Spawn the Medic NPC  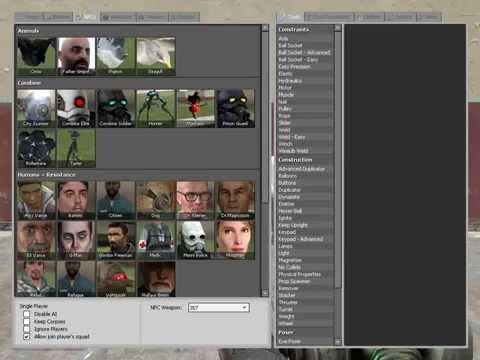[156, 240]
